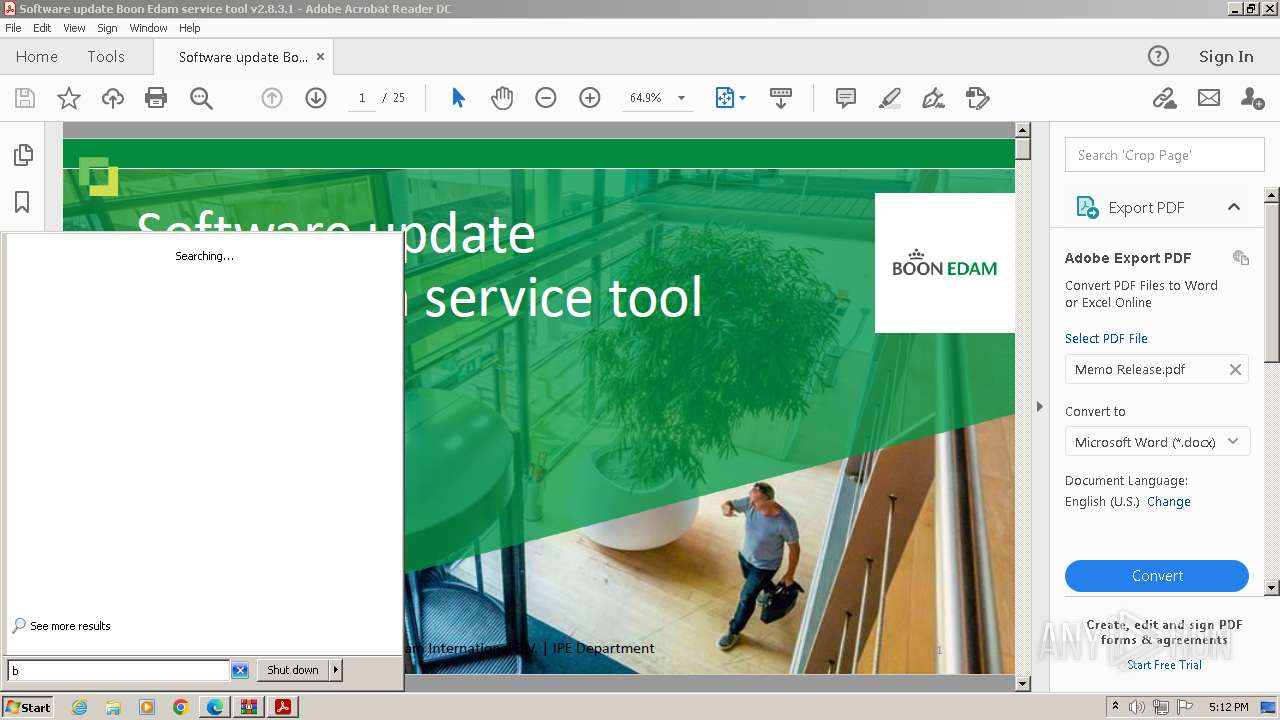Viewport: 1280px width, 720px height.
Task: Expand the Convert to Microsoft Word dropdown
Action: pyautogui.click(x=1233, y=442)
